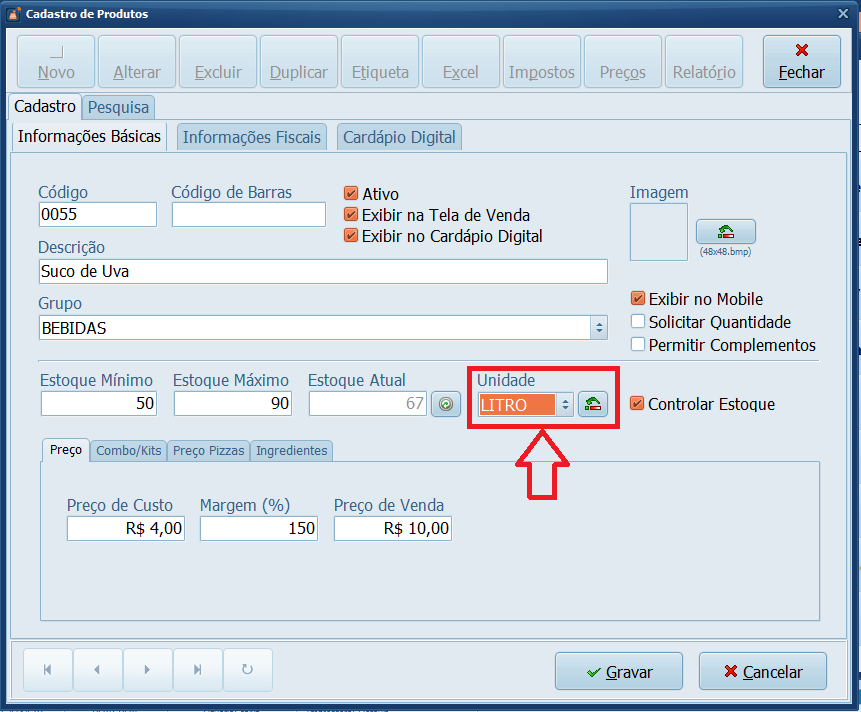Enable Permitir Complementos checkbox
The image size is (861, 712).
click(638, 345)
